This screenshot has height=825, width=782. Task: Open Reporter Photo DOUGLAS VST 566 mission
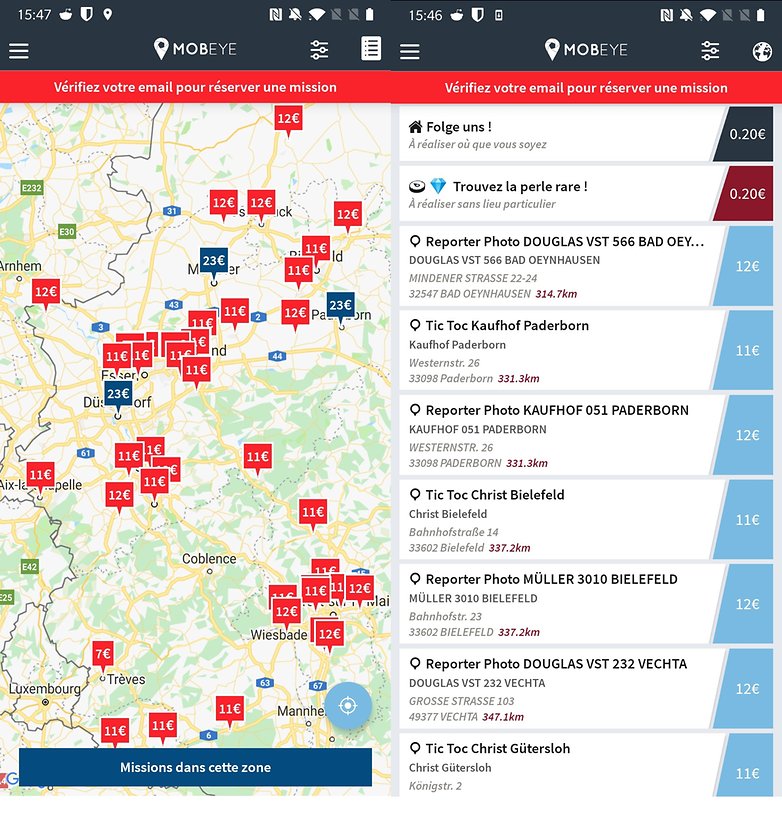[x=586, y=266]
